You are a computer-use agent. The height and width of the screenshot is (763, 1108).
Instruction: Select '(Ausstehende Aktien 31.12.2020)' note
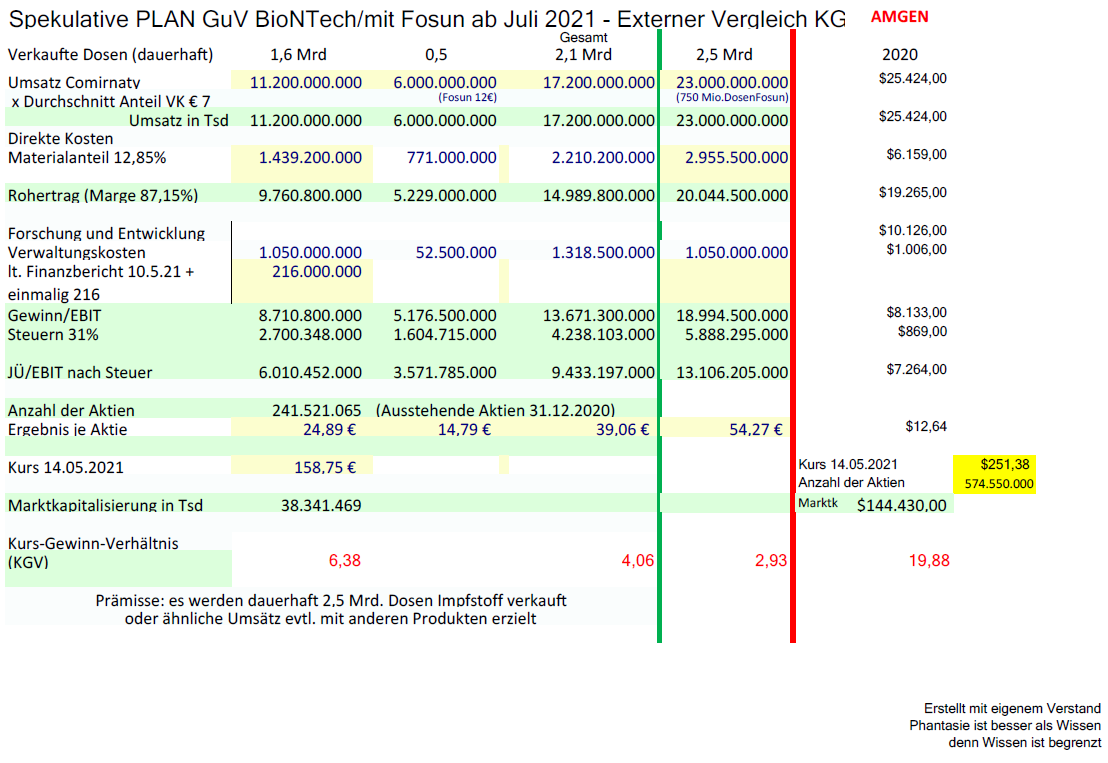pyautogui.click(x=495, y=411)
